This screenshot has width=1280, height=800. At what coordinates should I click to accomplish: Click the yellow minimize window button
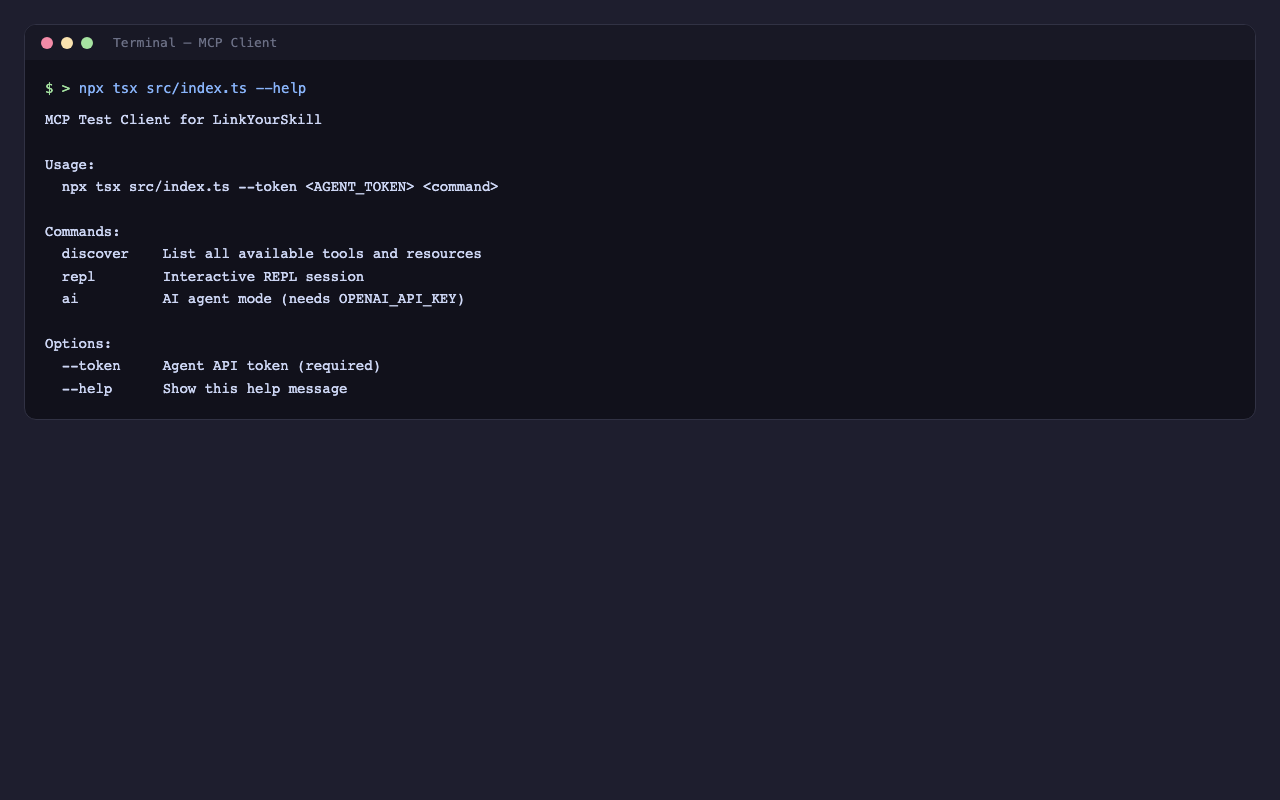click(67, 43)
